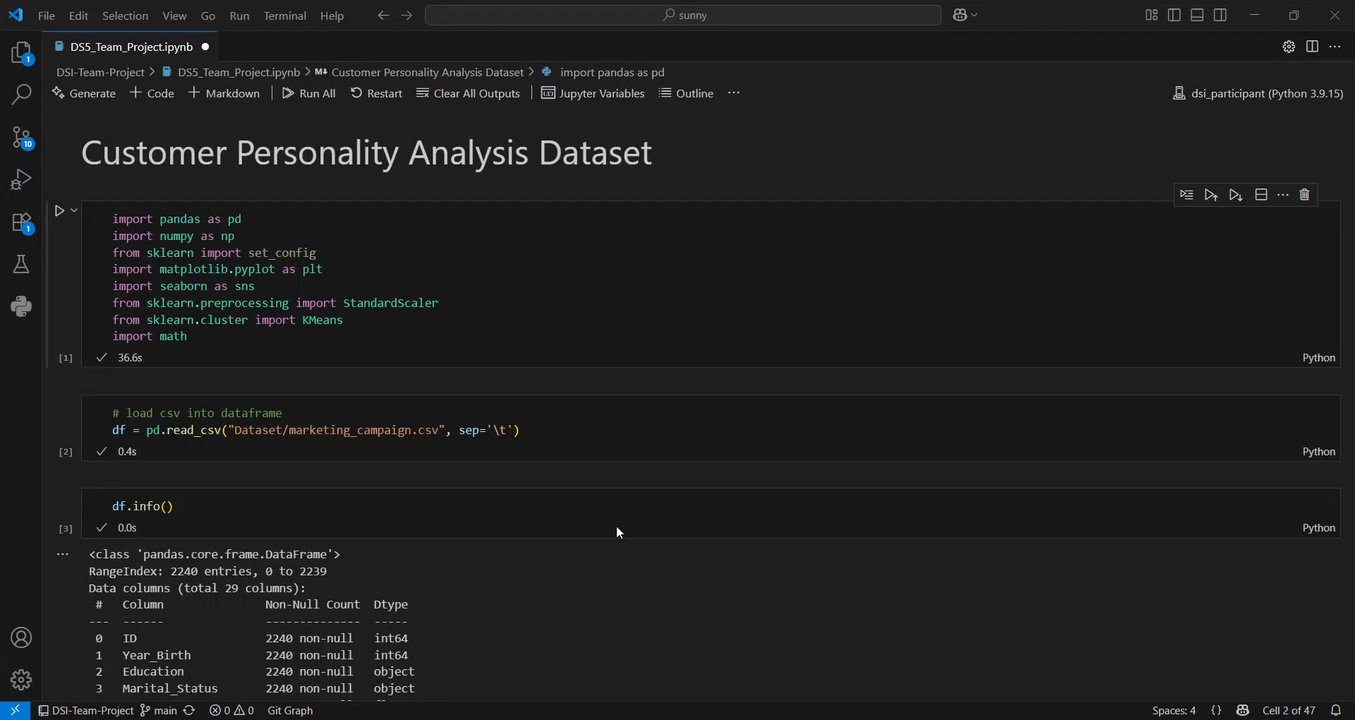Click Clear All Outputs

point(468,93)
